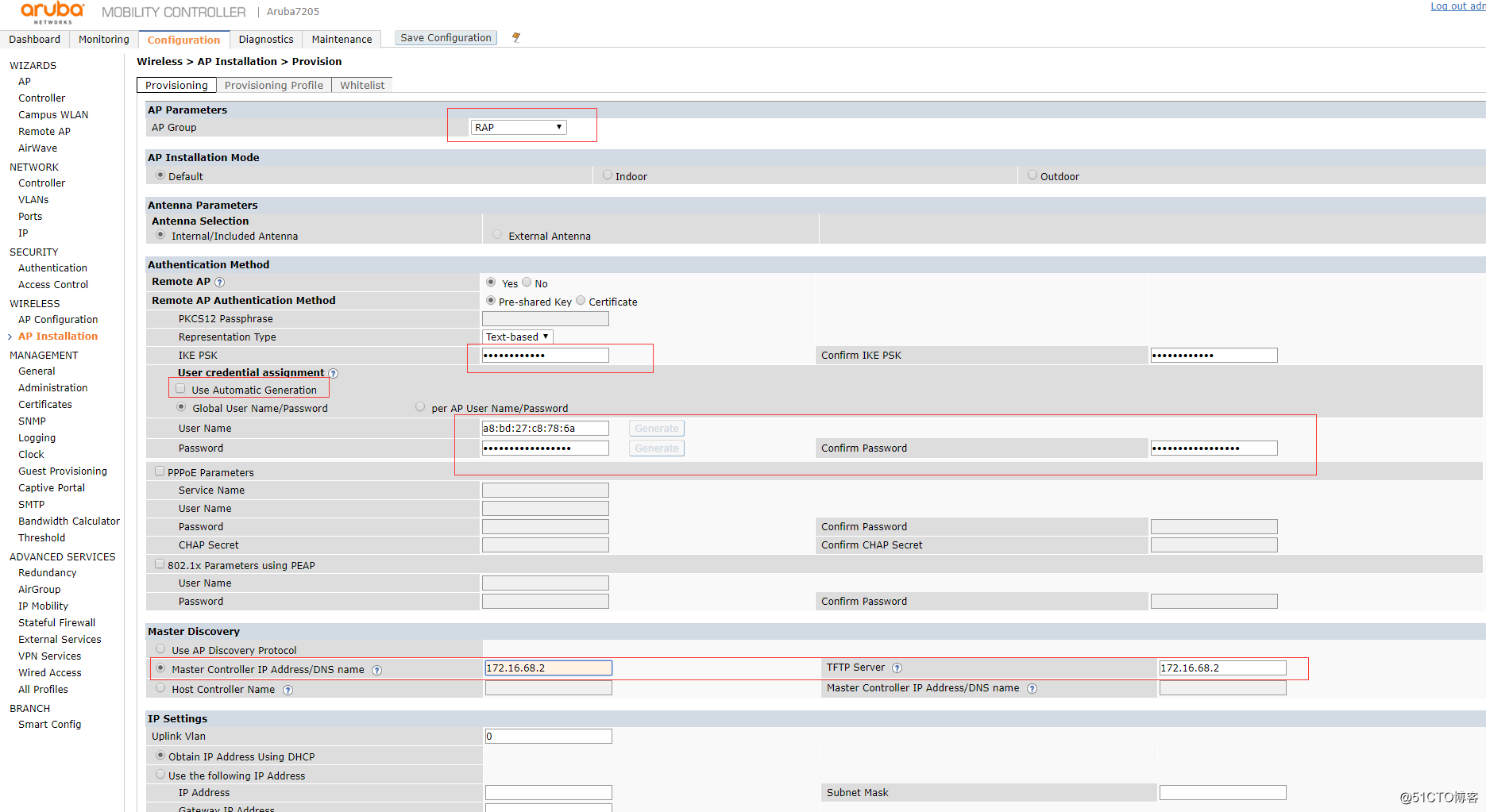Click the pin icon beside Save Configuration

[x=516, y=37]
